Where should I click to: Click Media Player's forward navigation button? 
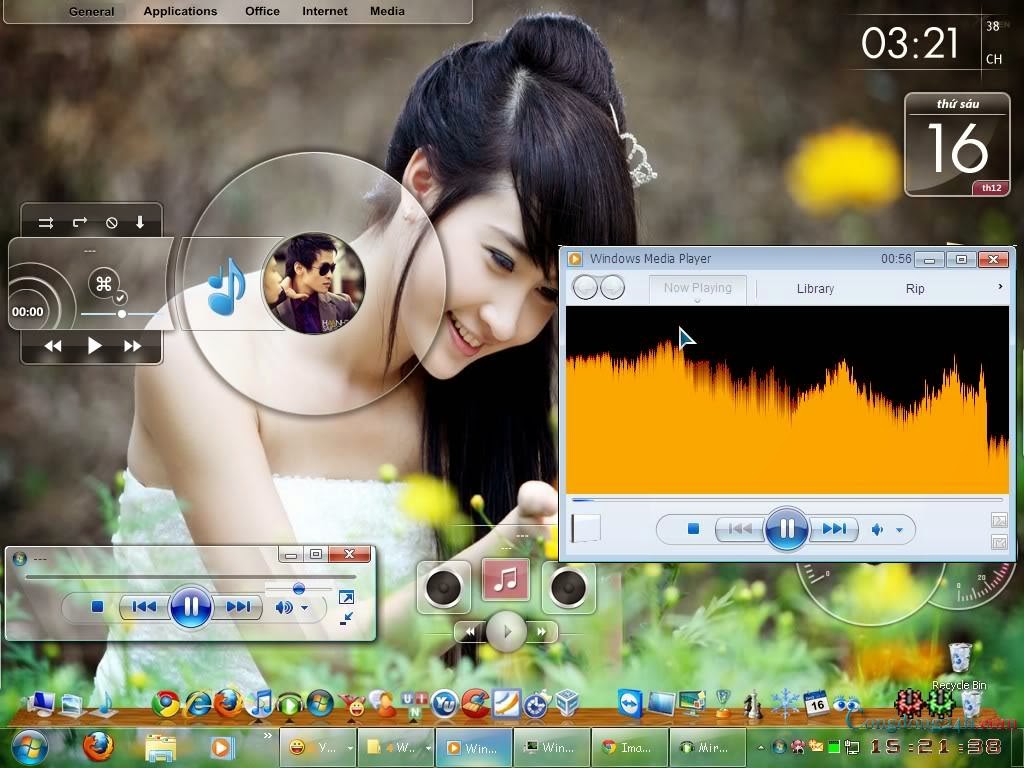tap(612, 287)
